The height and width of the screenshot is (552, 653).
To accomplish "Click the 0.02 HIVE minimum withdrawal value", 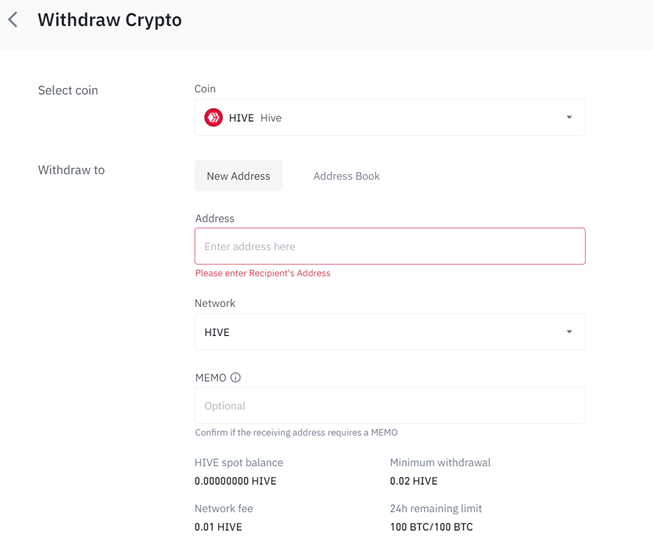I will 414,481.
